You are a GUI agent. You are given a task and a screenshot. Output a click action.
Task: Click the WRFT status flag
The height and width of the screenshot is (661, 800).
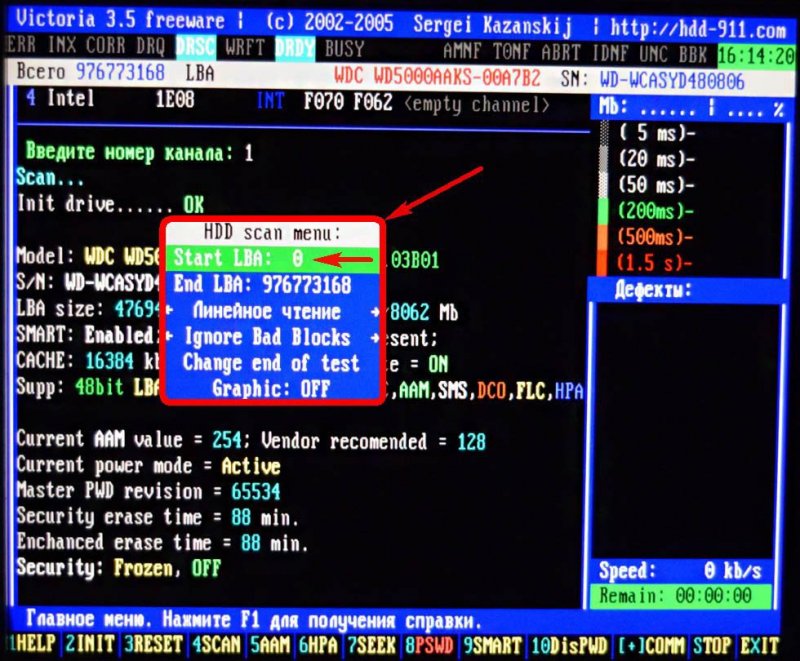pyautogui.click(x=245, y=48)
